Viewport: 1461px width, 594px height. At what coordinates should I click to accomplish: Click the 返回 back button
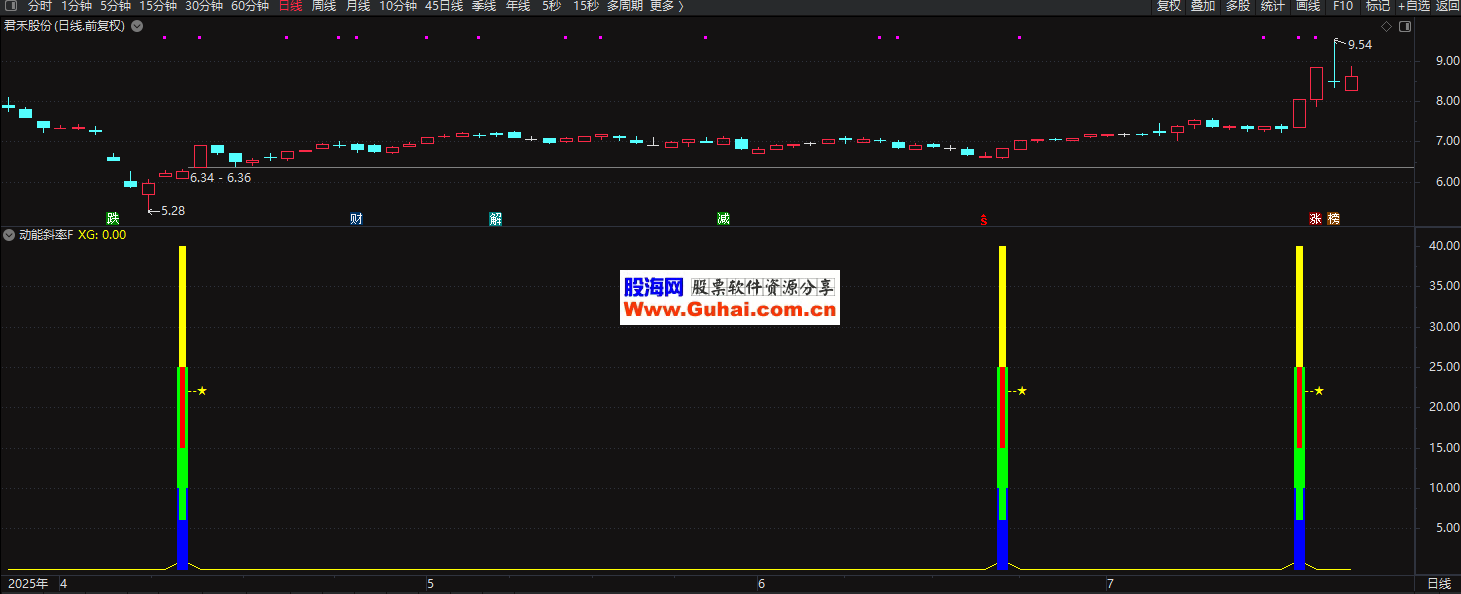1448,6
